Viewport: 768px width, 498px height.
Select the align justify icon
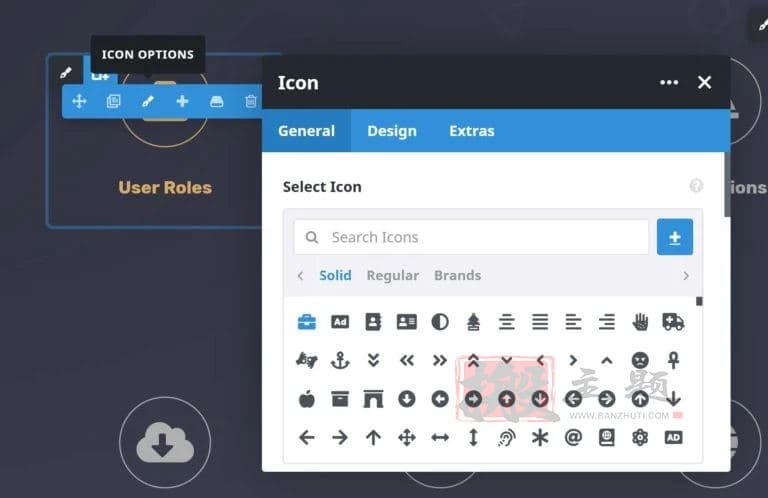[540, 322]
